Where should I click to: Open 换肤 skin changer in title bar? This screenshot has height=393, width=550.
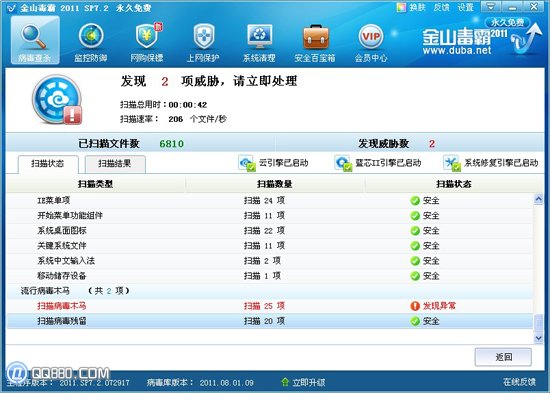pyautogui.click(x=411, y=7)
